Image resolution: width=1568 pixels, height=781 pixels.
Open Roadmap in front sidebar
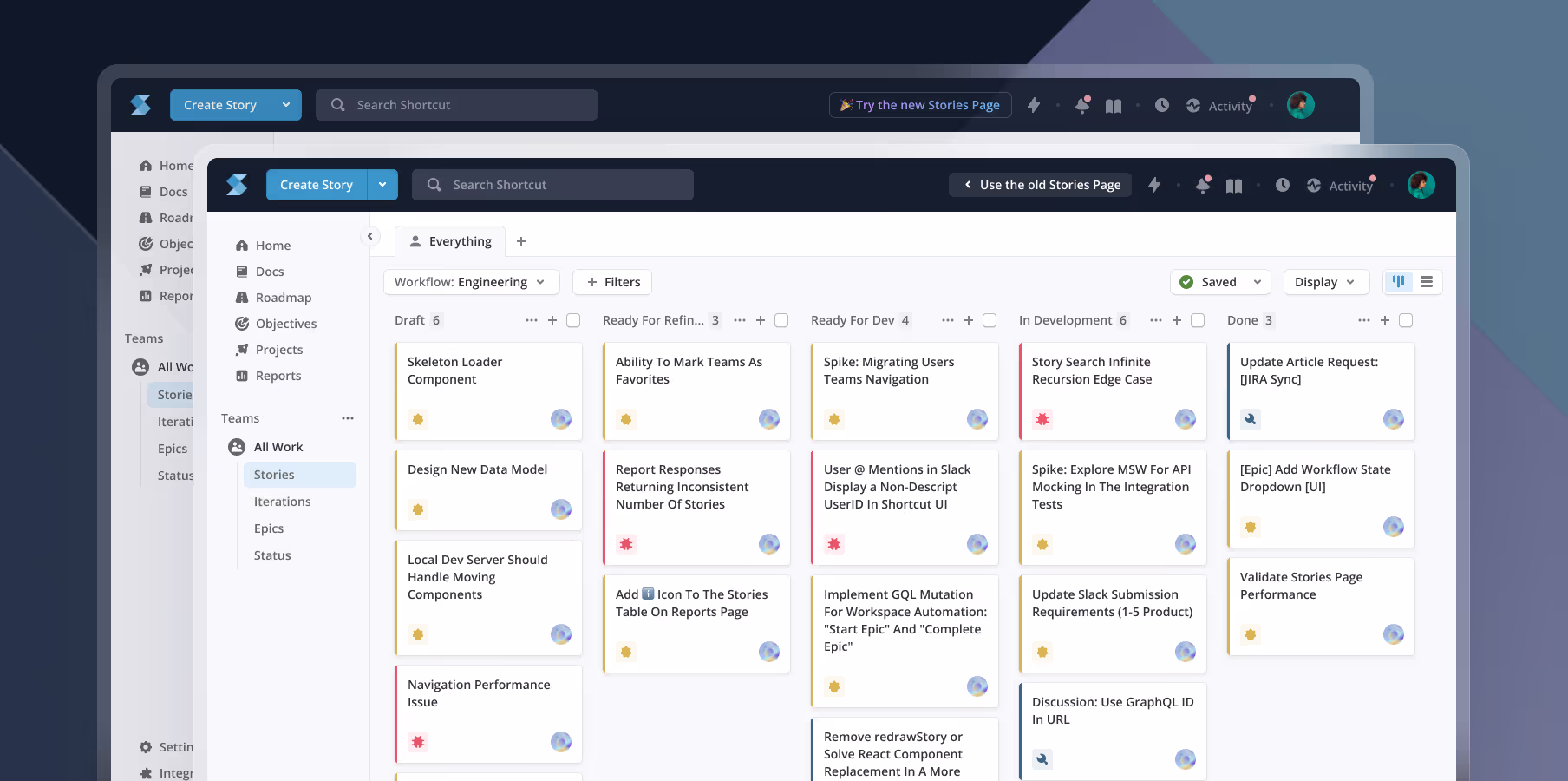[x=284, y=298]
